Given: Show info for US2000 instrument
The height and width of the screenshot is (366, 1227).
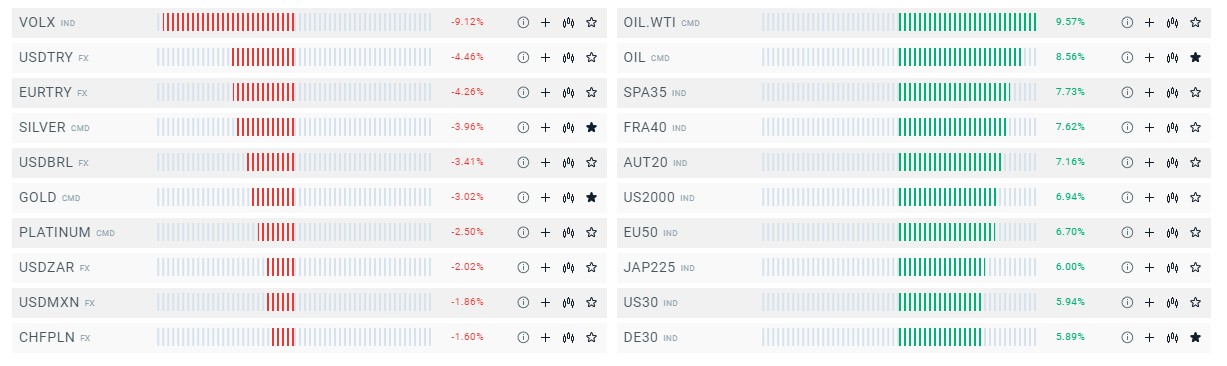Looking at the screenshot, I should pyautogui.click(x=1127, y=197).
